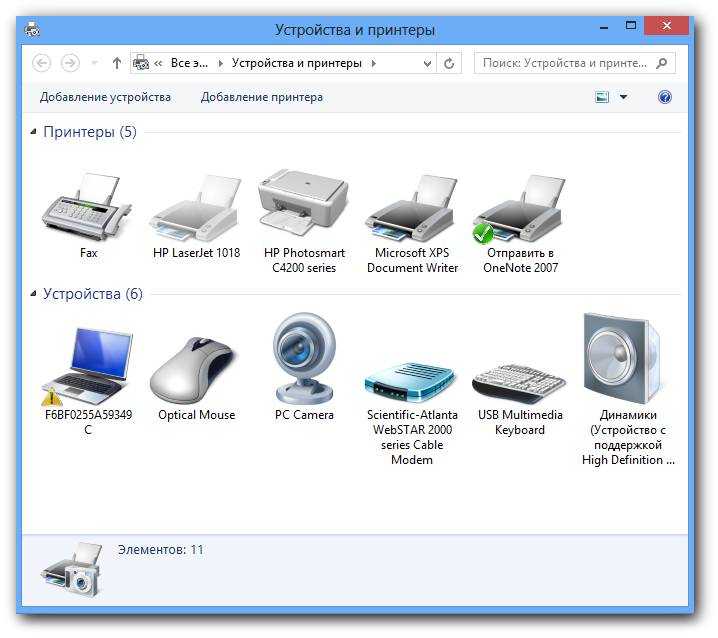Select HP Photosmart C4200 series printer
The width and height of the screenshot is (718, 638).
pos(304,203)
